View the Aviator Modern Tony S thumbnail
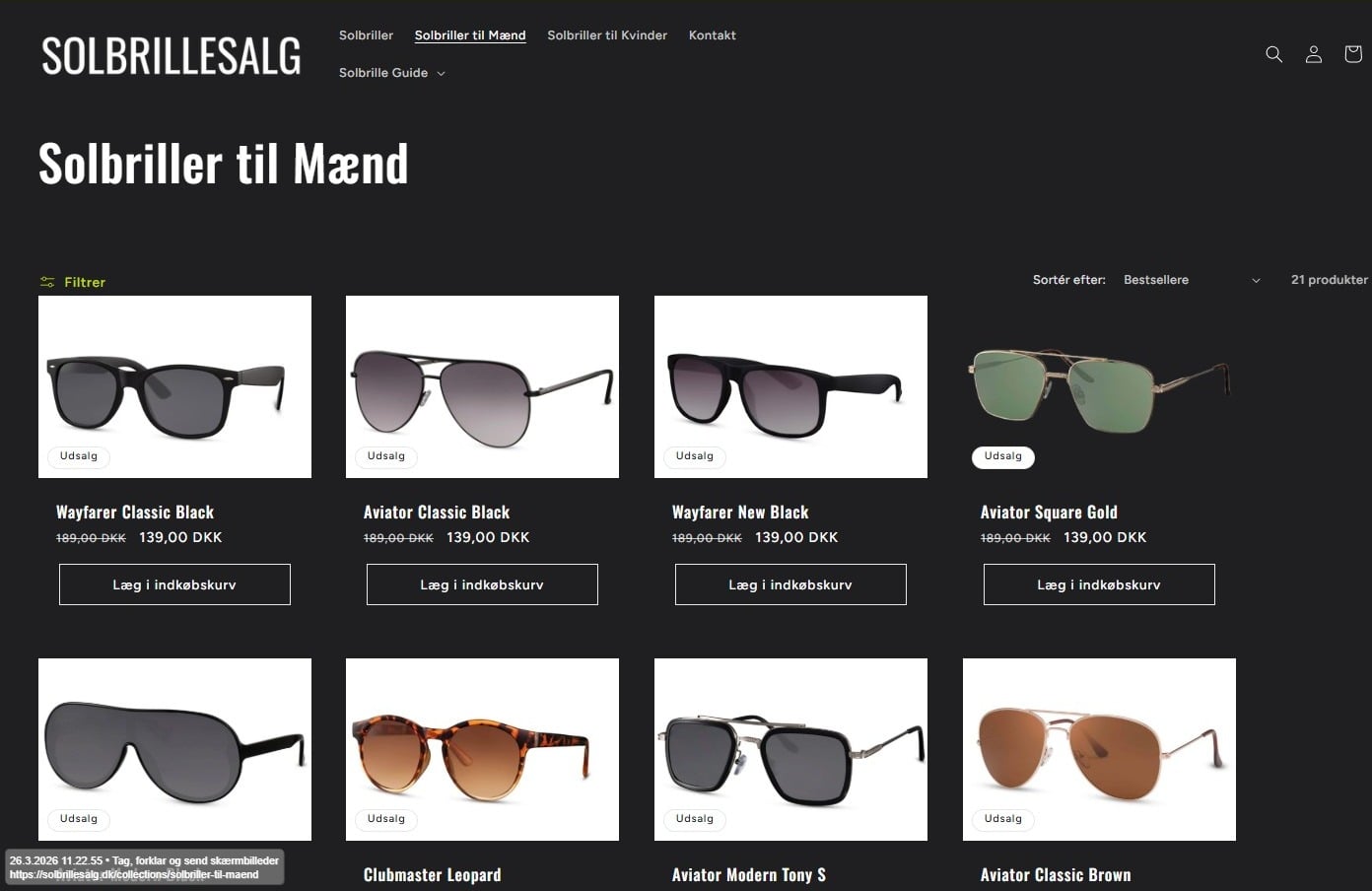The image size is (1372, 891). (x=790, y=749)
